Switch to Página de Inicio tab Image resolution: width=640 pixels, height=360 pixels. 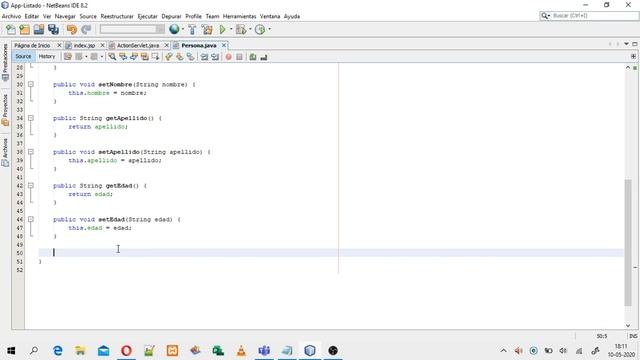coord(33,45)
